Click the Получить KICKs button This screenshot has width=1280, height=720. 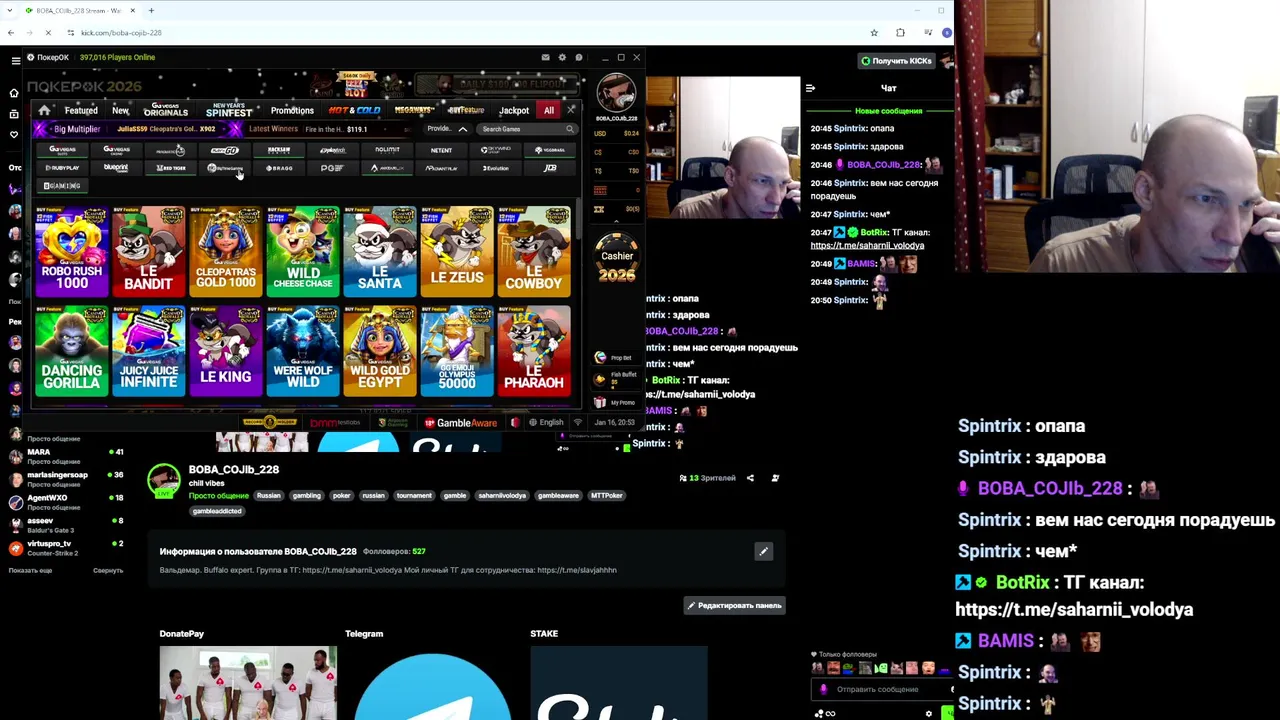(896, 61)
